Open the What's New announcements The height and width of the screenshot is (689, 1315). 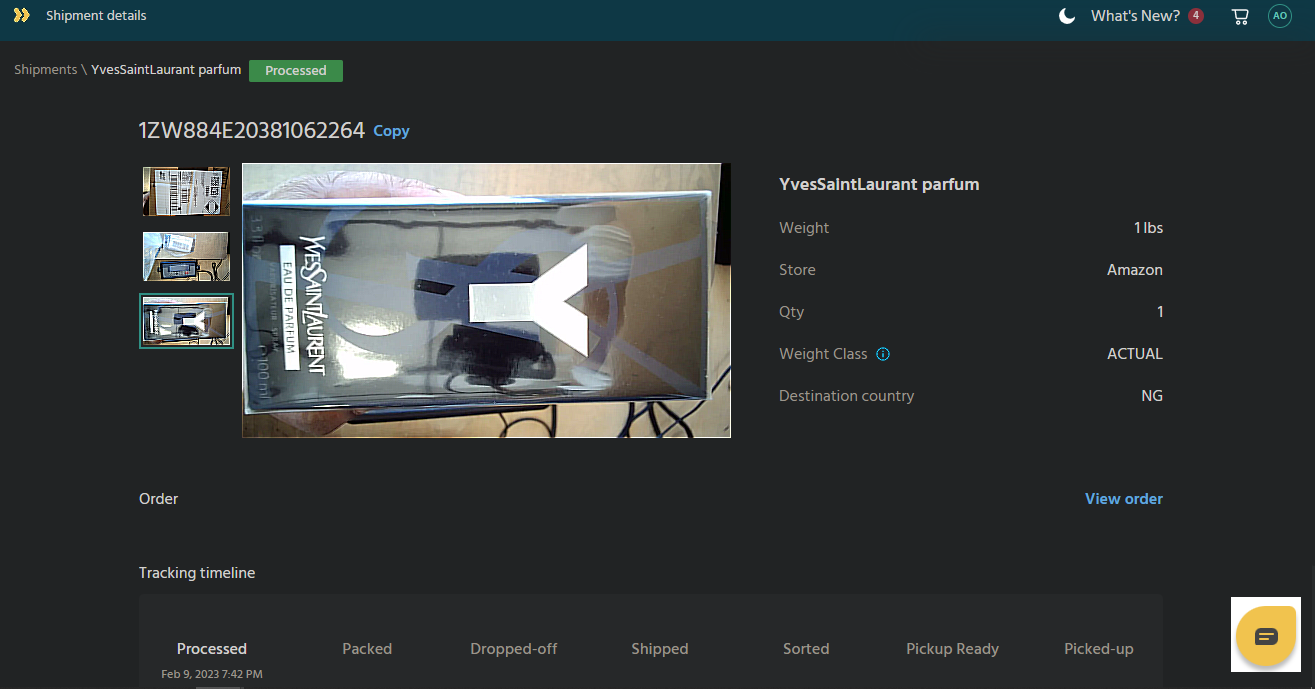1135,16
